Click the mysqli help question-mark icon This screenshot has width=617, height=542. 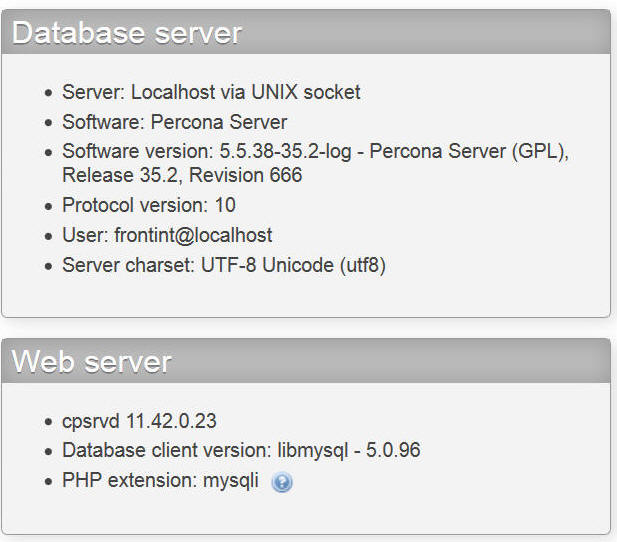pyautogui.click(x=282, y=482)
